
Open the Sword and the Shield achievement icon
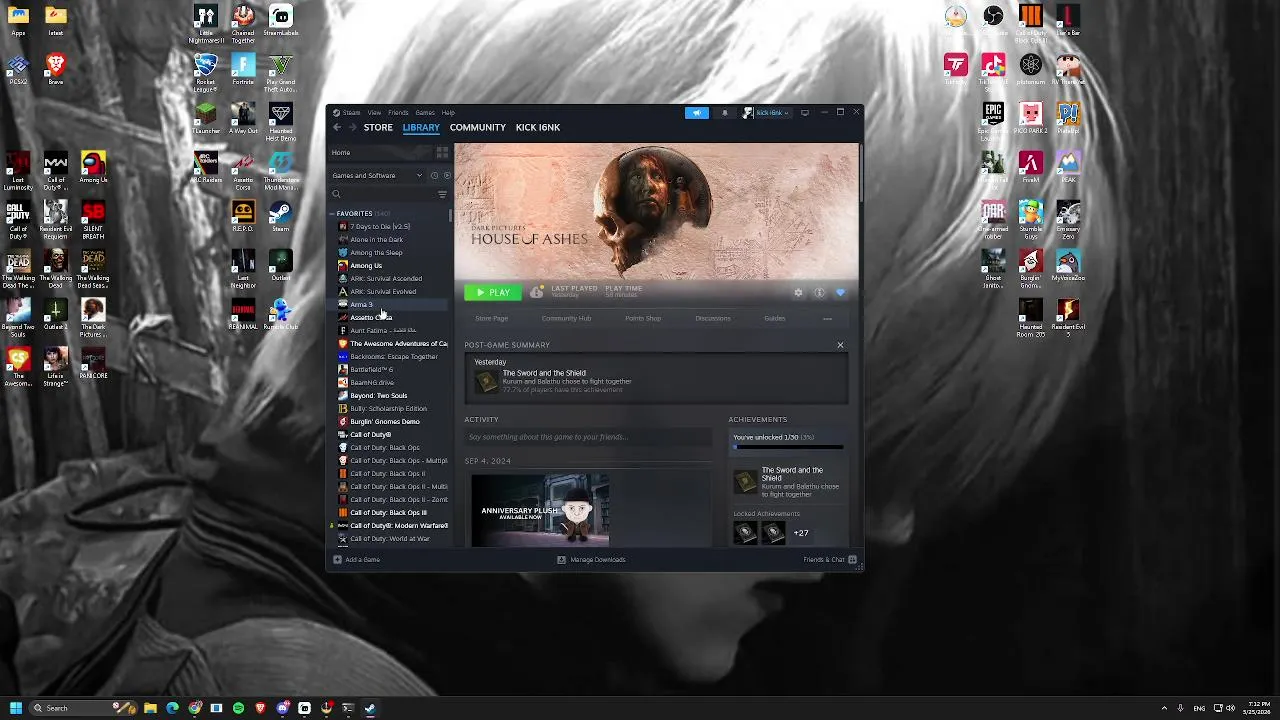tap(745, 482)
